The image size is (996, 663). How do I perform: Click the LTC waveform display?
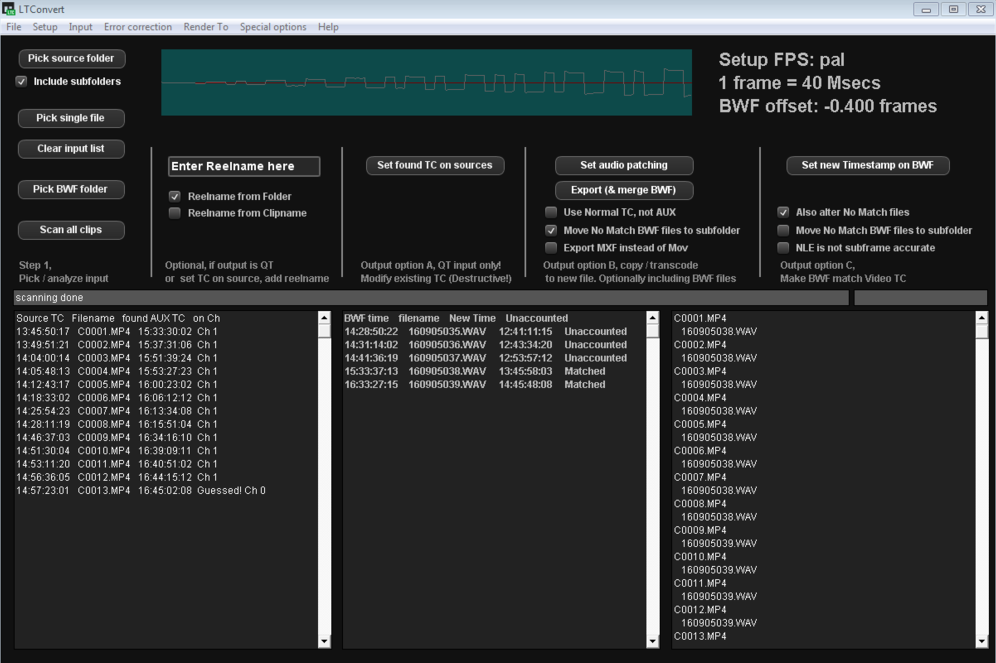pyautogui.click(x=426, y=83)
